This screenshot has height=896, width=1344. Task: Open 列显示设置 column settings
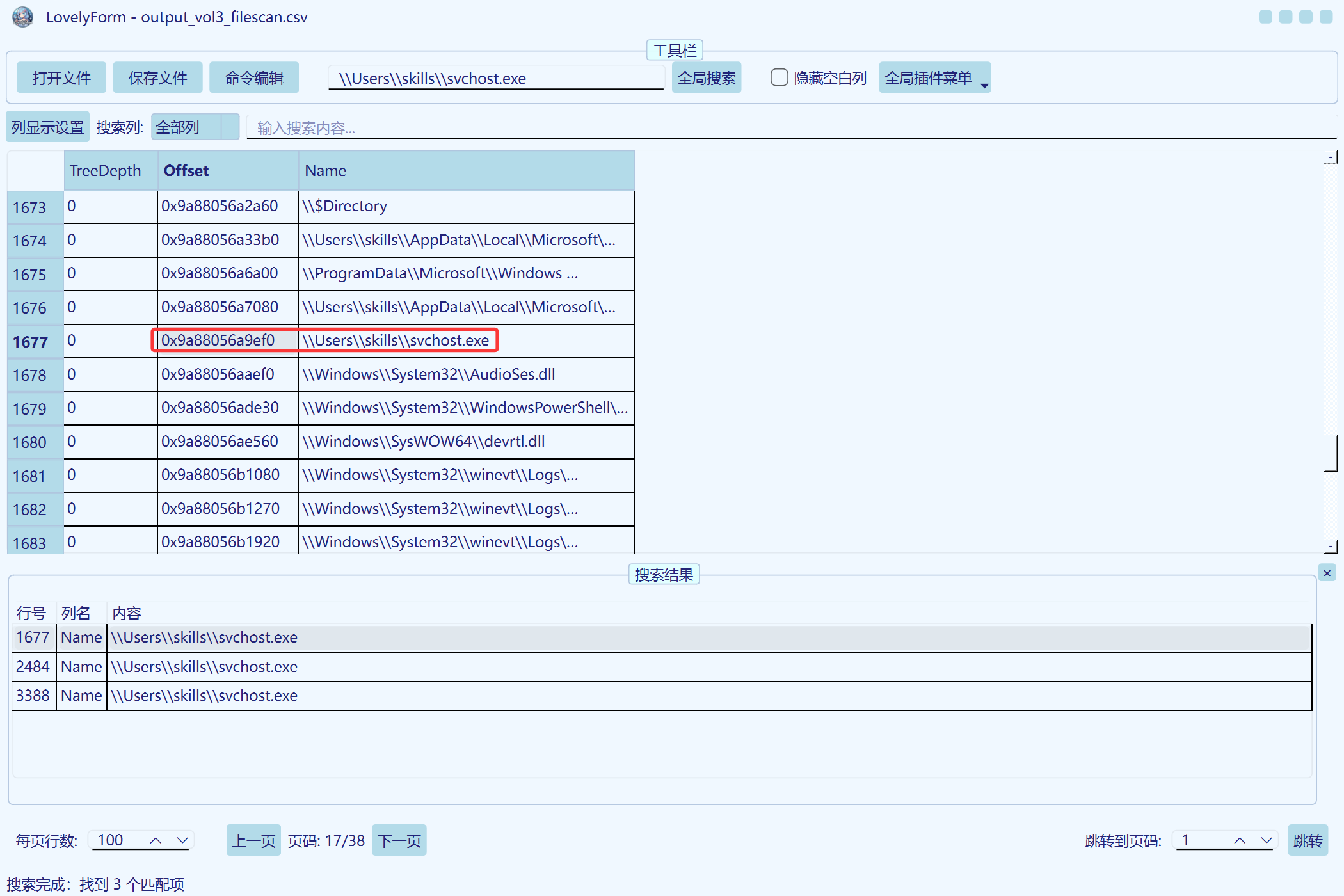47,127
